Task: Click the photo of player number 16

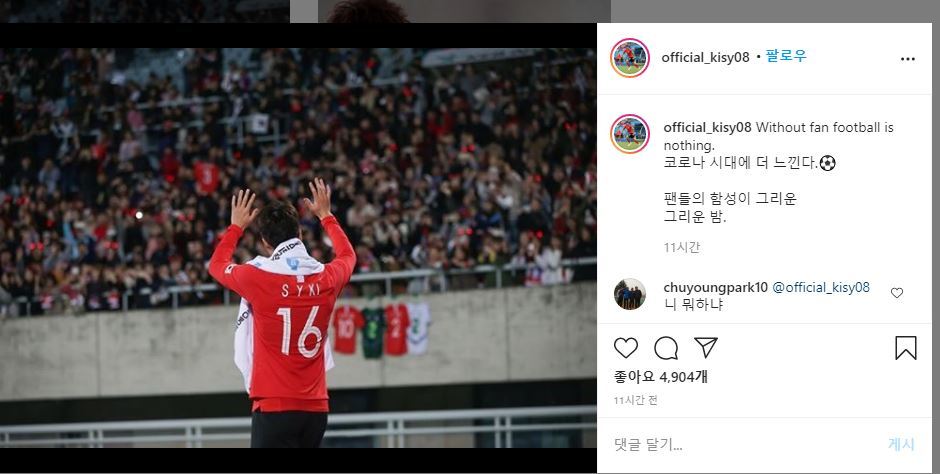Action: tap(298, 247)
